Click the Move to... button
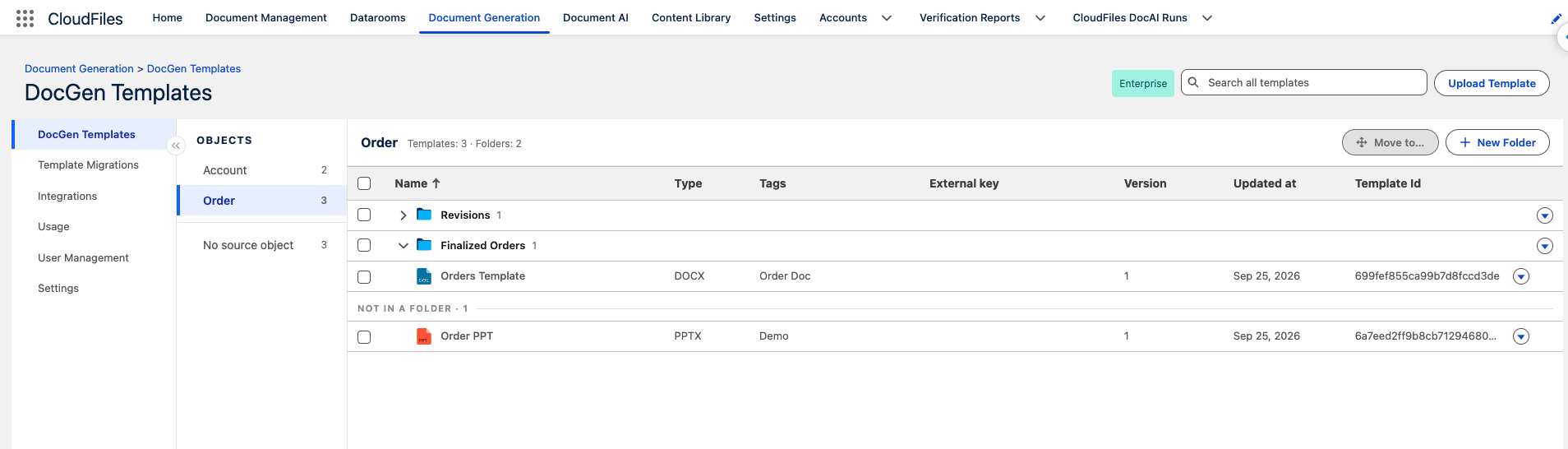 (x=1390, y=142)
